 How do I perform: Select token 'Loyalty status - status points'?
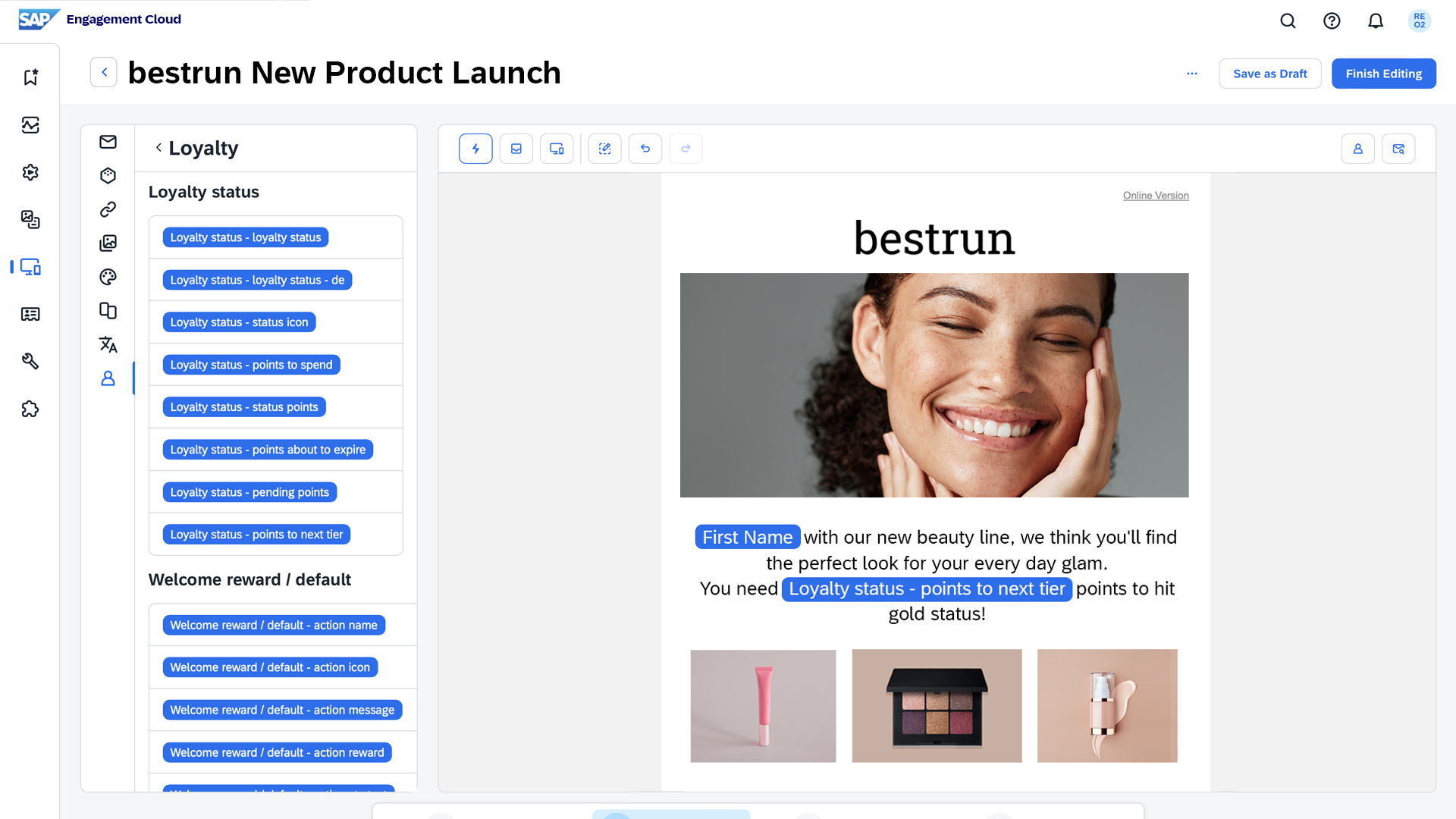tap(244, 407)
